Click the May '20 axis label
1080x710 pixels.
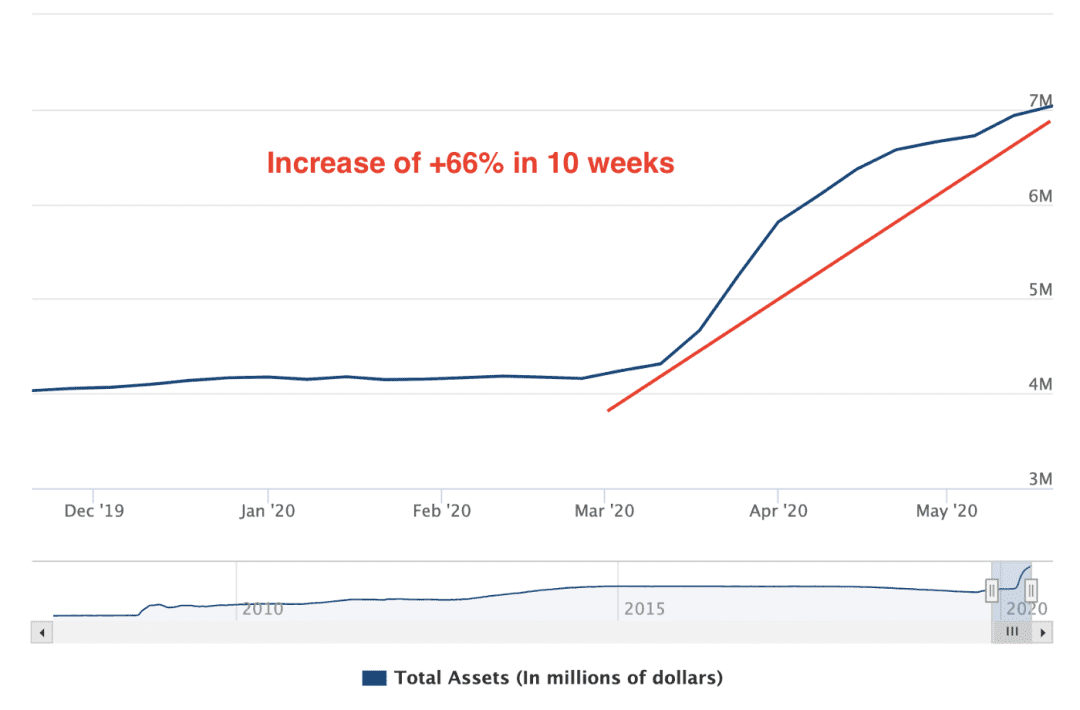point(946,511)
